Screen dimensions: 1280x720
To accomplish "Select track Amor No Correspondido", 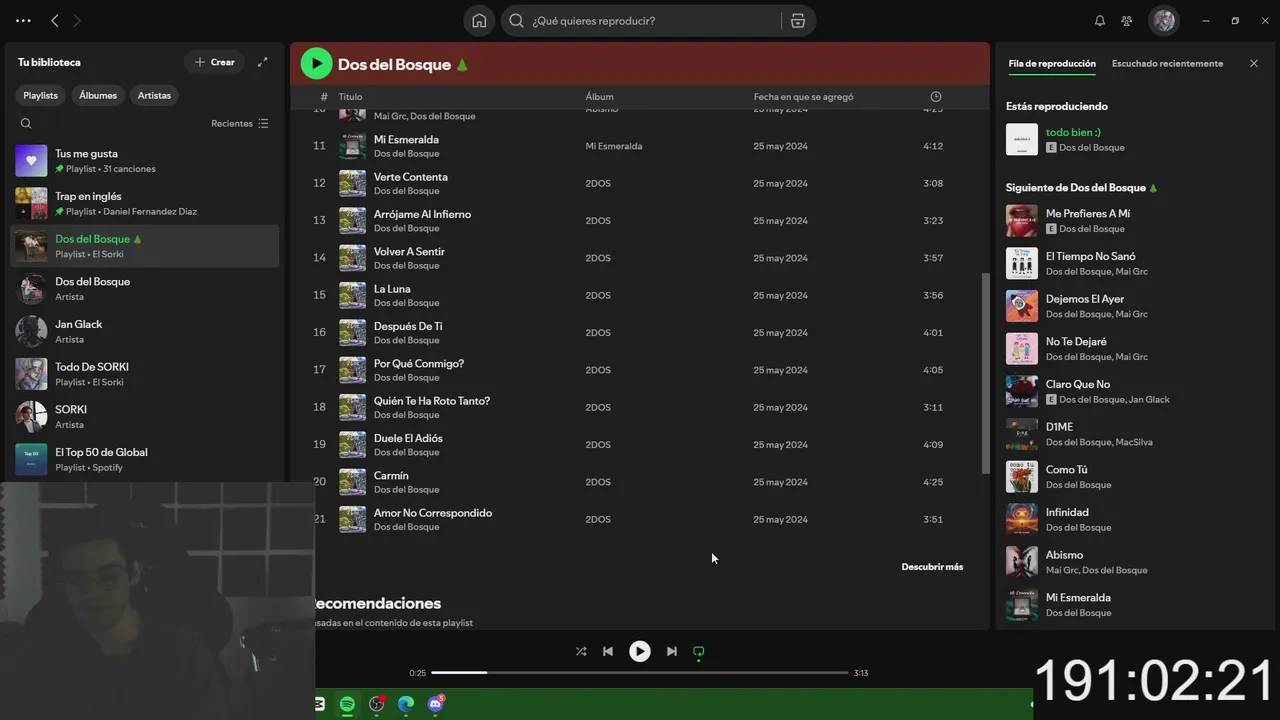I will pos(640,519).
